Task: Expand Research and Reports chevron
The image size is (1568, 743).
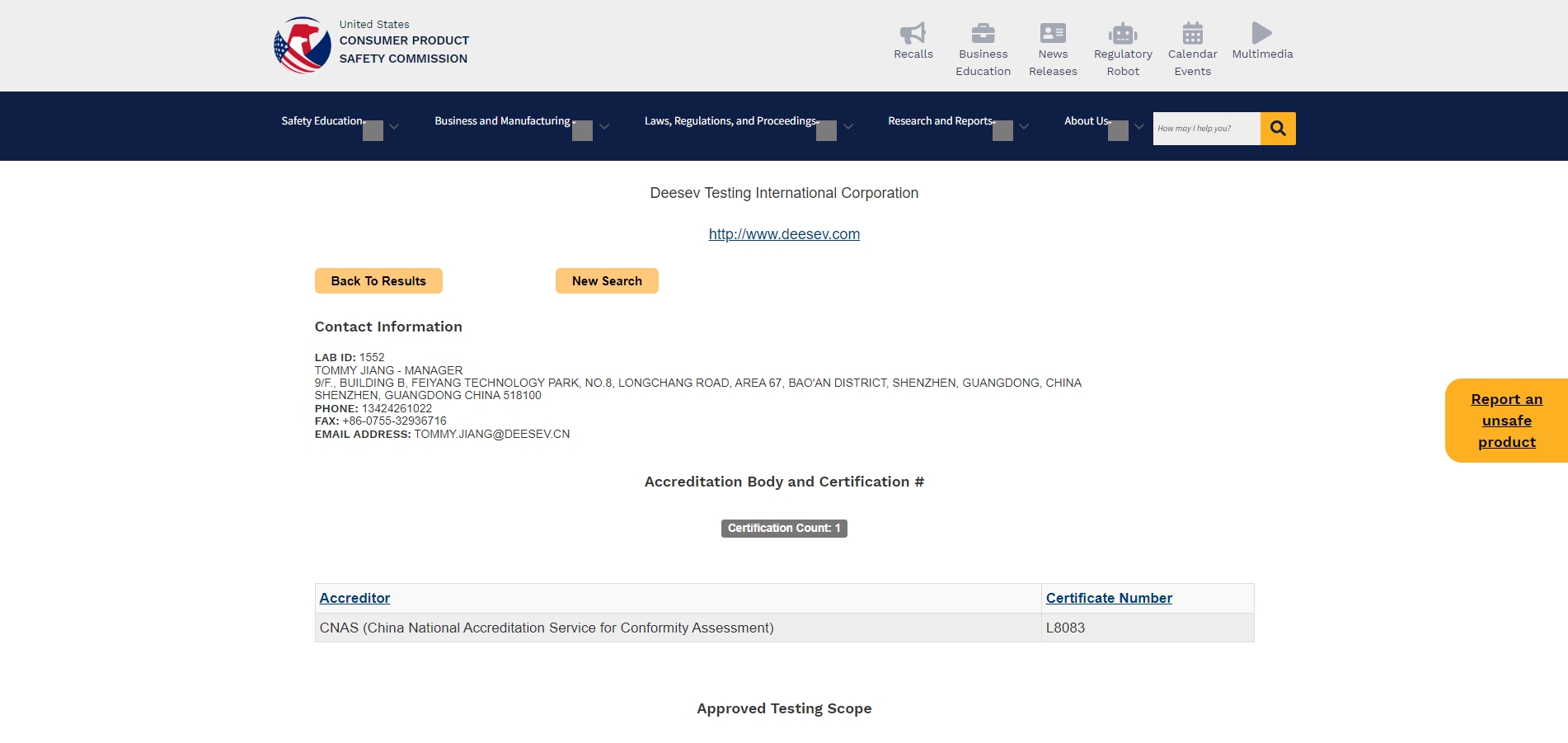Action: tap(1024, 127)
